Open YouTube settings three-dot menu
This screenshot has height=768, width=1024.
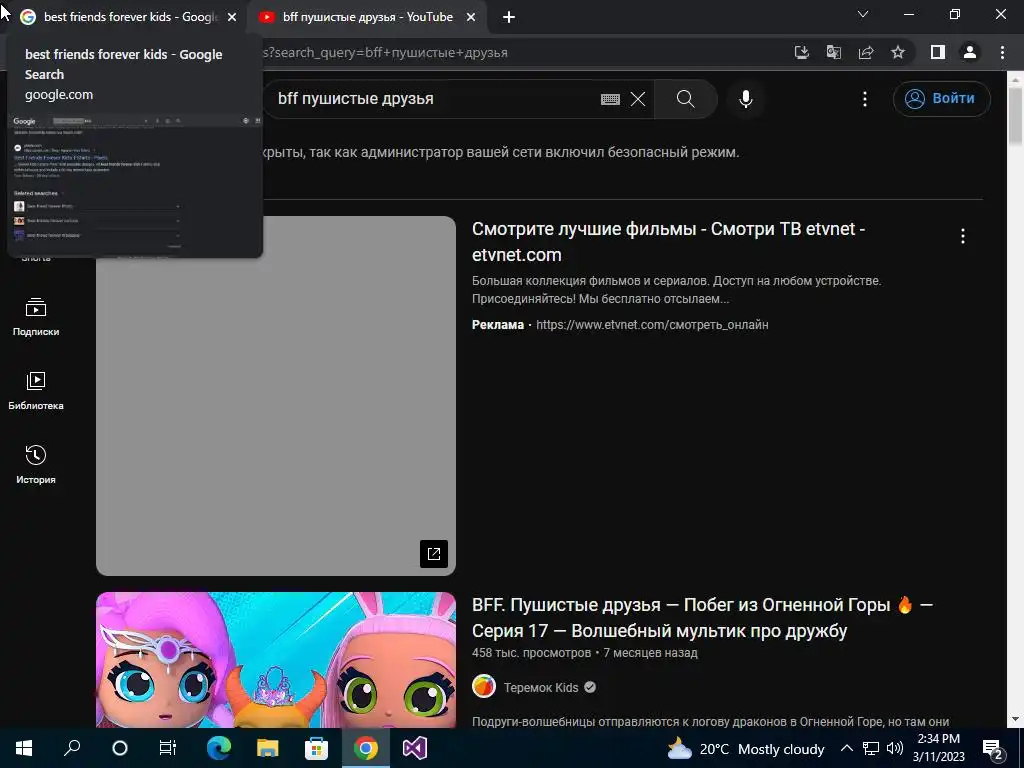(865, 99)
